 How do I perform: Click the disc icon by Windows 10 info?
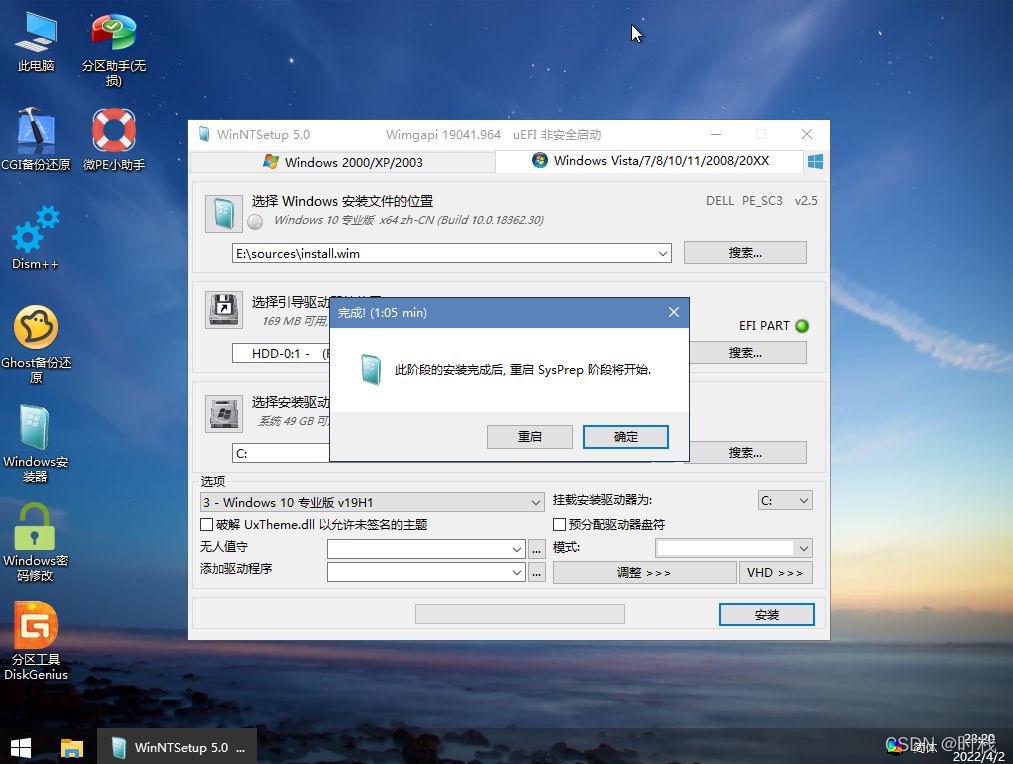[x=256, y=222]
